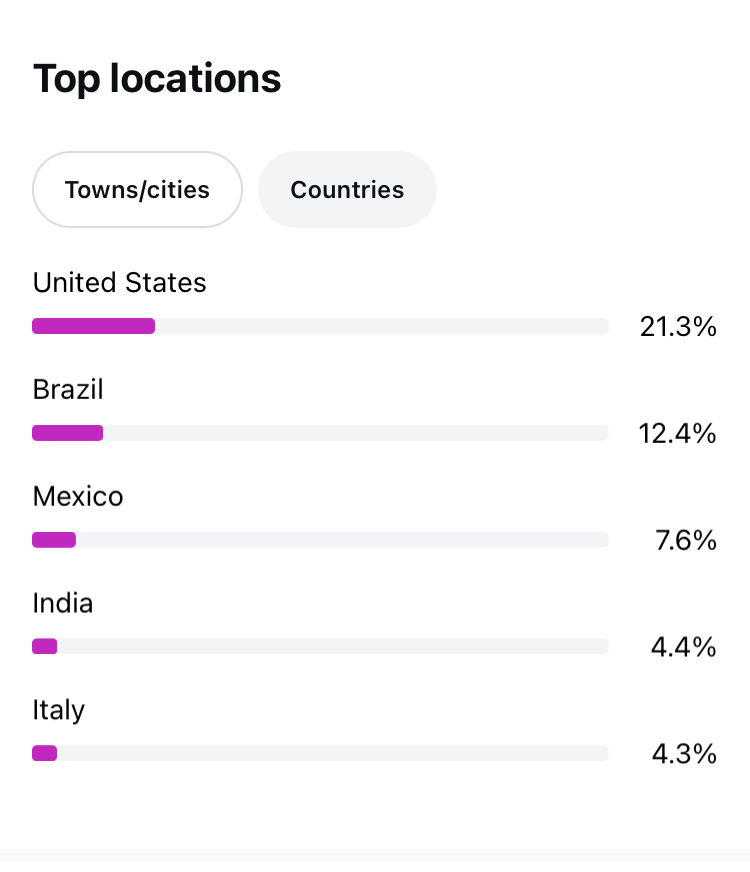Click the United States progress bar

pyautogui.click(x=320, y=326)
